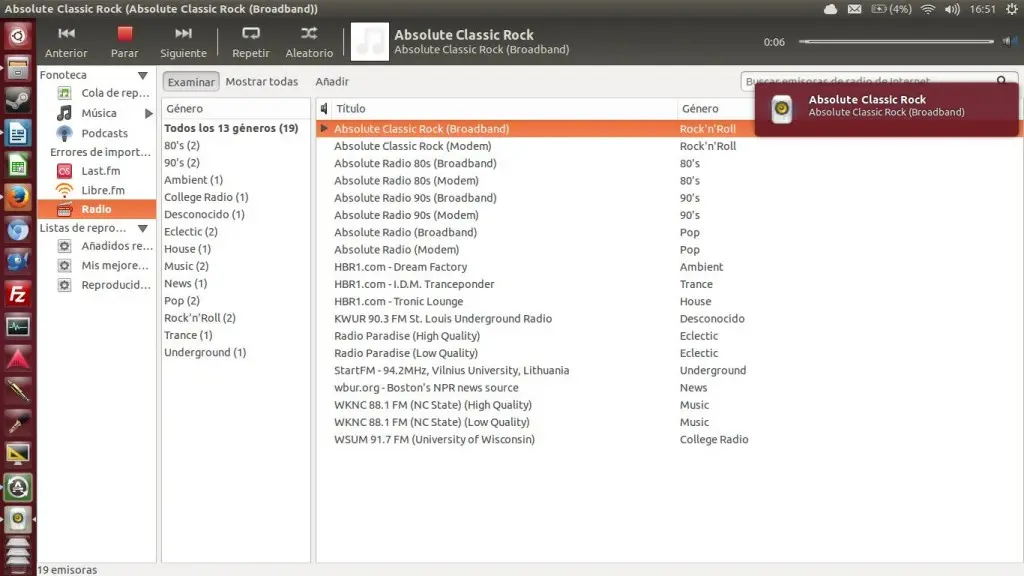Click the album art placeholder in the toolbar
Screen dimensions: 1024x576
(370, 42)
